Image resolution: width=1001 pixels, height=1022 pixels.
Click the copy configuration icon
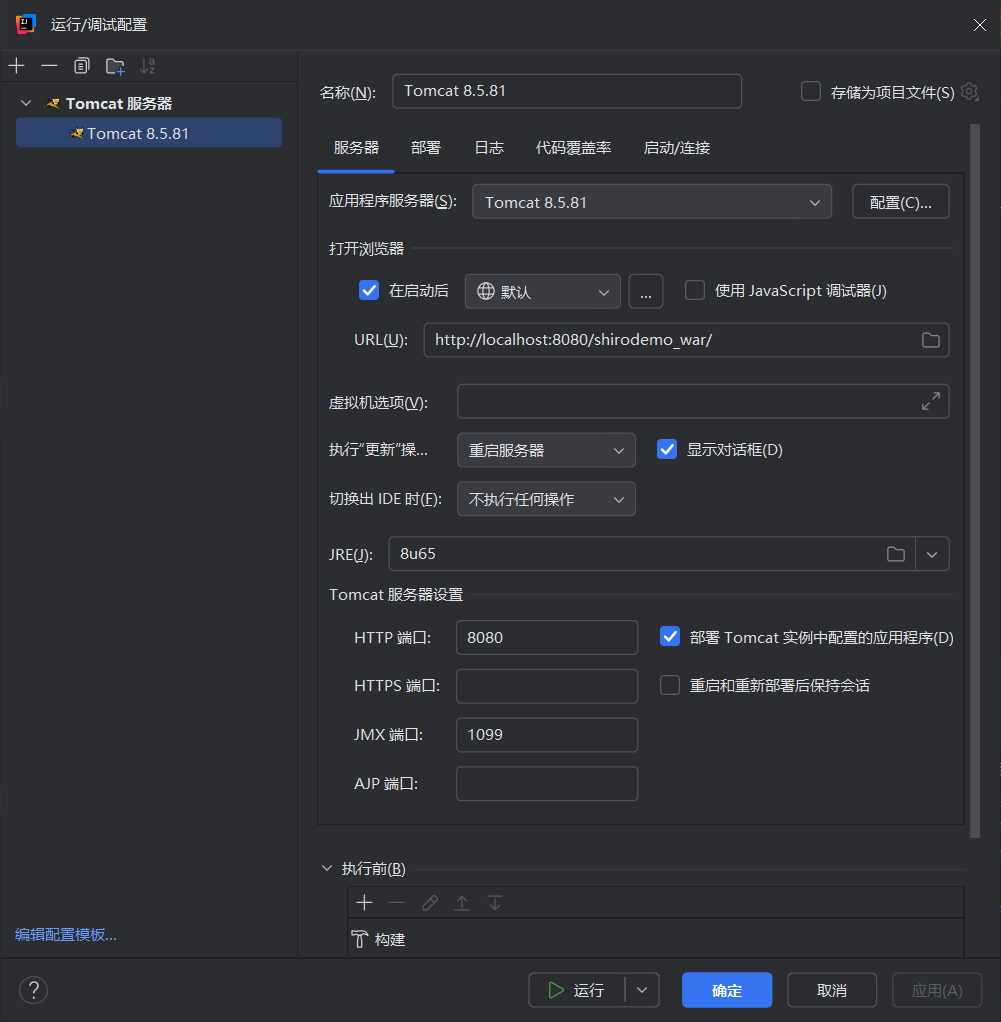click(x=82, y=66)
